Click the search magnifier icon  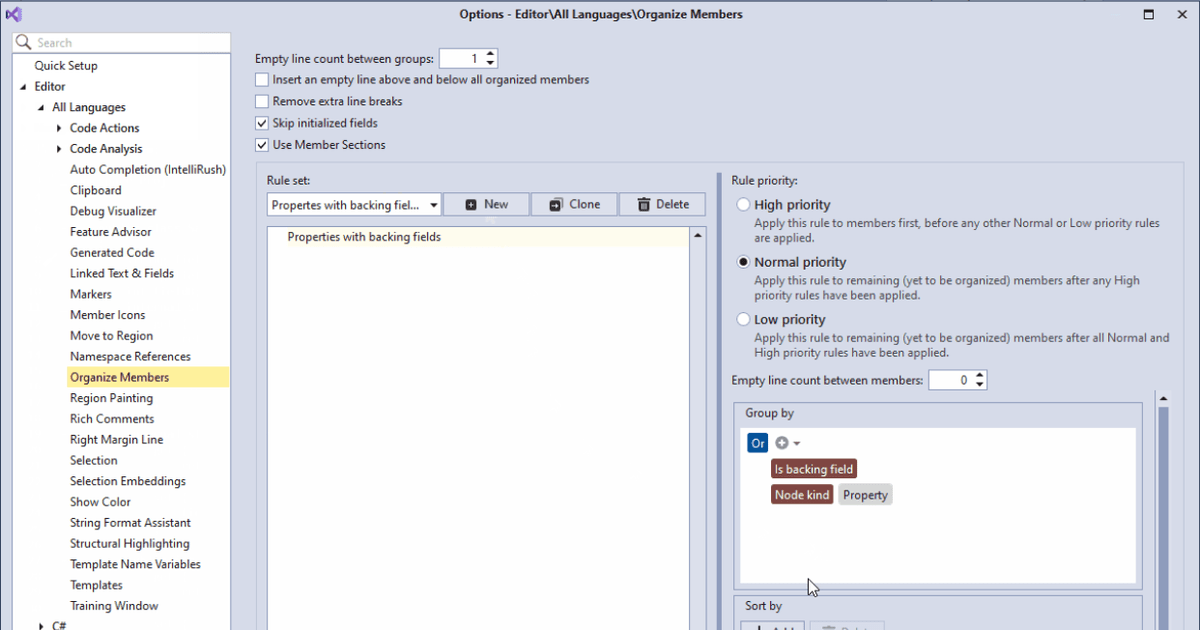tap(25, 43)
